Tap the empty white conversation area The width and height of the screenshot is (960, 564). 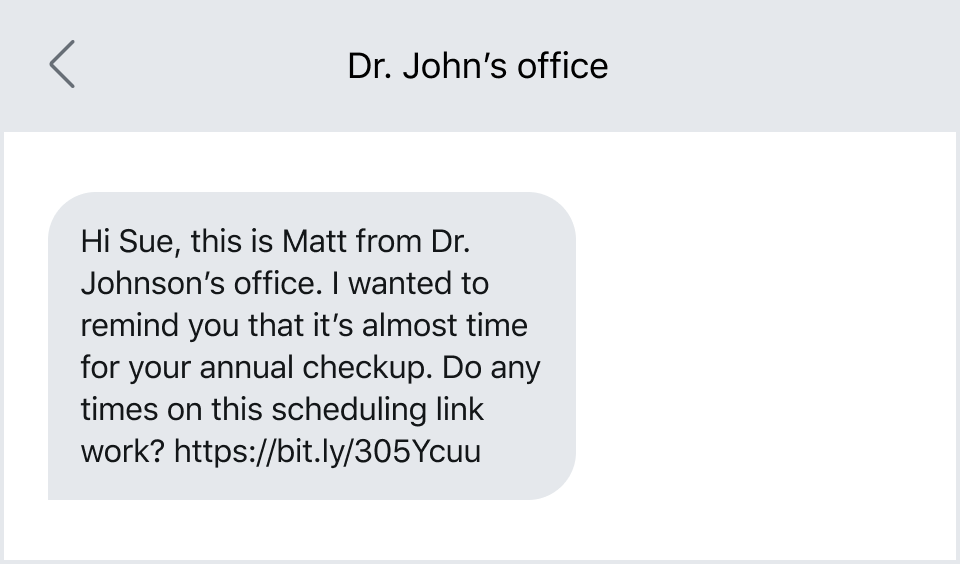[x=765, y=343]
